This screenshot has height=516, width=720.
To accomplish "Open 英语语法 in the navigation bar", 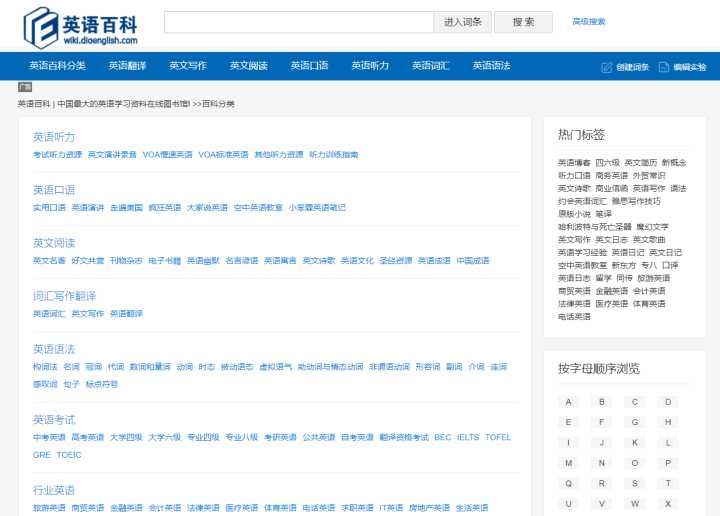I will 491,66.
